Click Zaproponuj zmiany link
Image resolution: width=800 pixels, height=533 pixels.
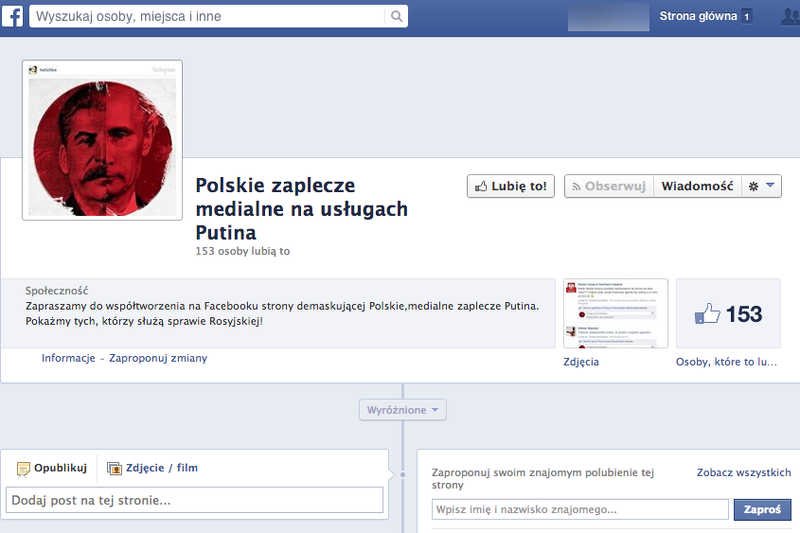(158, 358)
